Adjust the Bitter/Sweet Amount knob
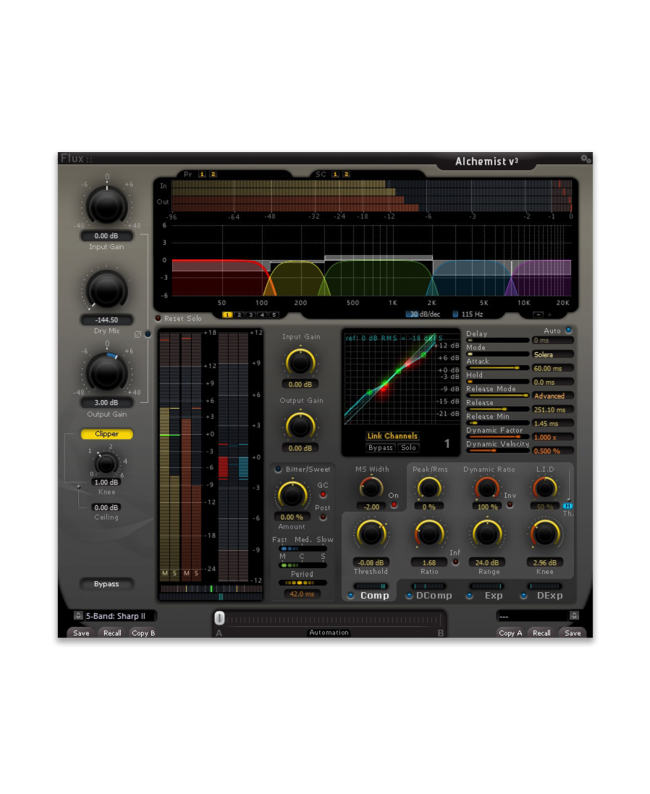The image size is (650, 794). pyautogui.click(x=292, y=495)
